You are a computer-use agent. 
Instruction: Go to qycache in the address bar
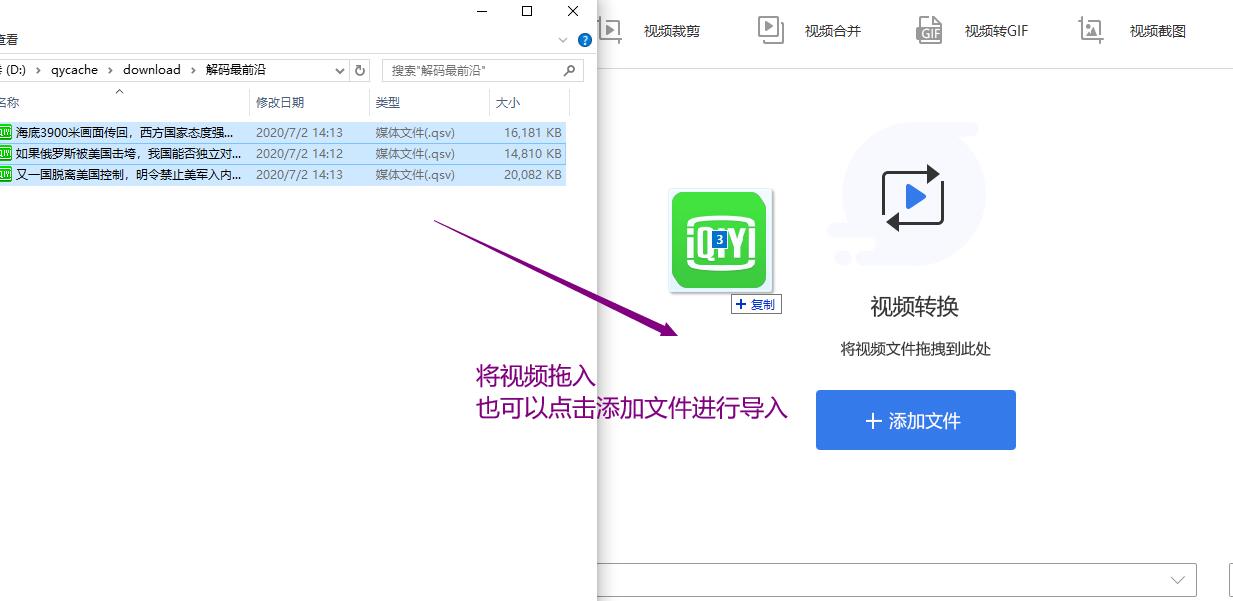[75, 70]
